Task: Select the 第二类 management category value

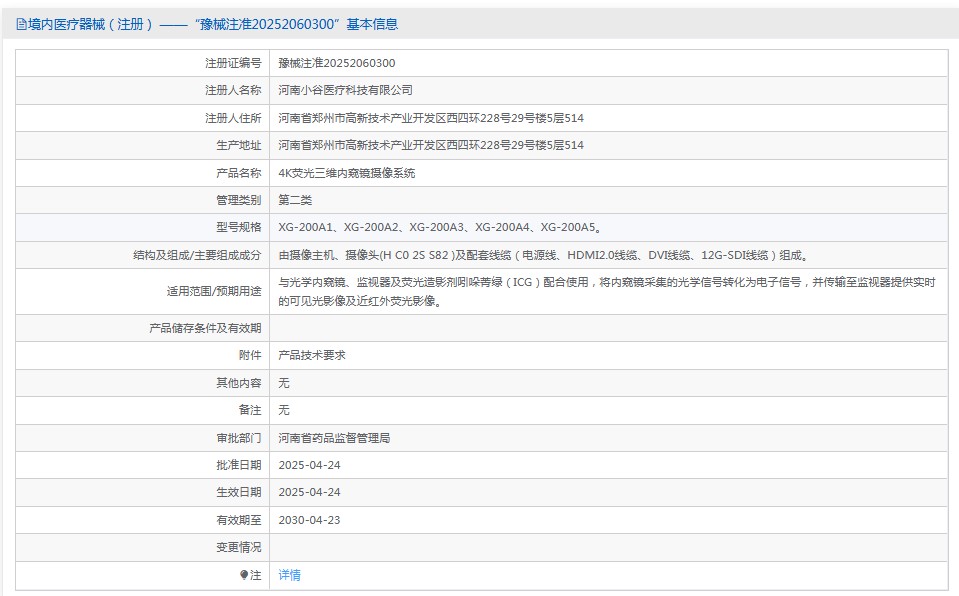Action: pyautogui.click(x=295, y=200)
